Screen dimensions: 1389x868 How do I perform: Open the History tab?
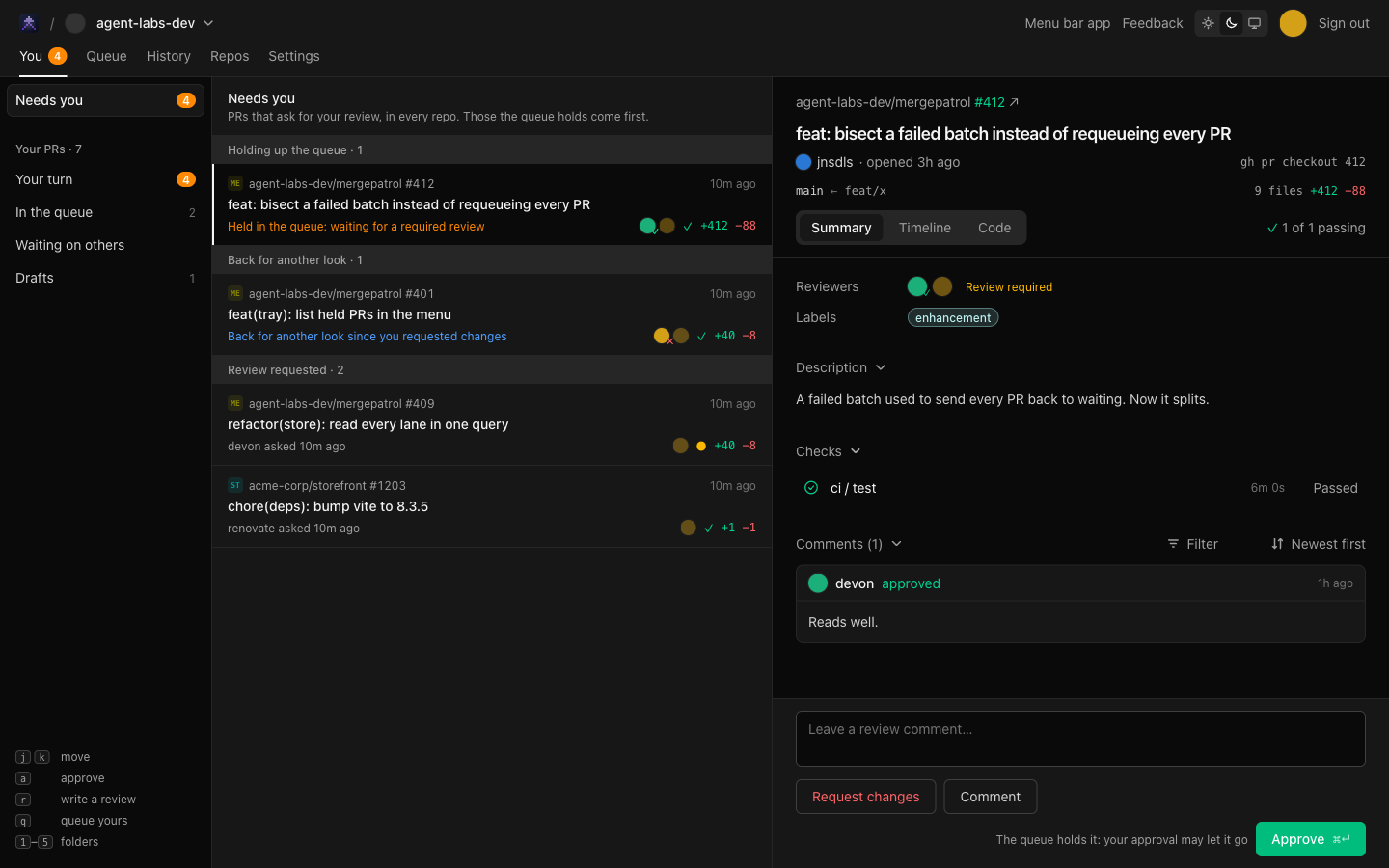click(169, 56)
